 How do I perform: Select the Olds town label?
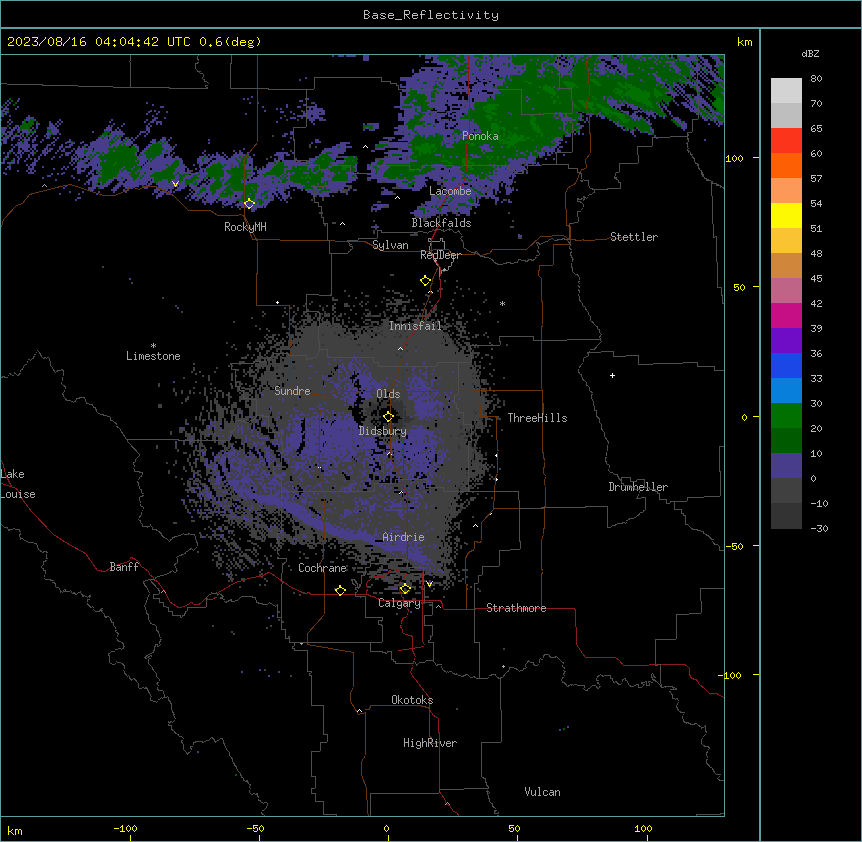click(x=388, y=394)
